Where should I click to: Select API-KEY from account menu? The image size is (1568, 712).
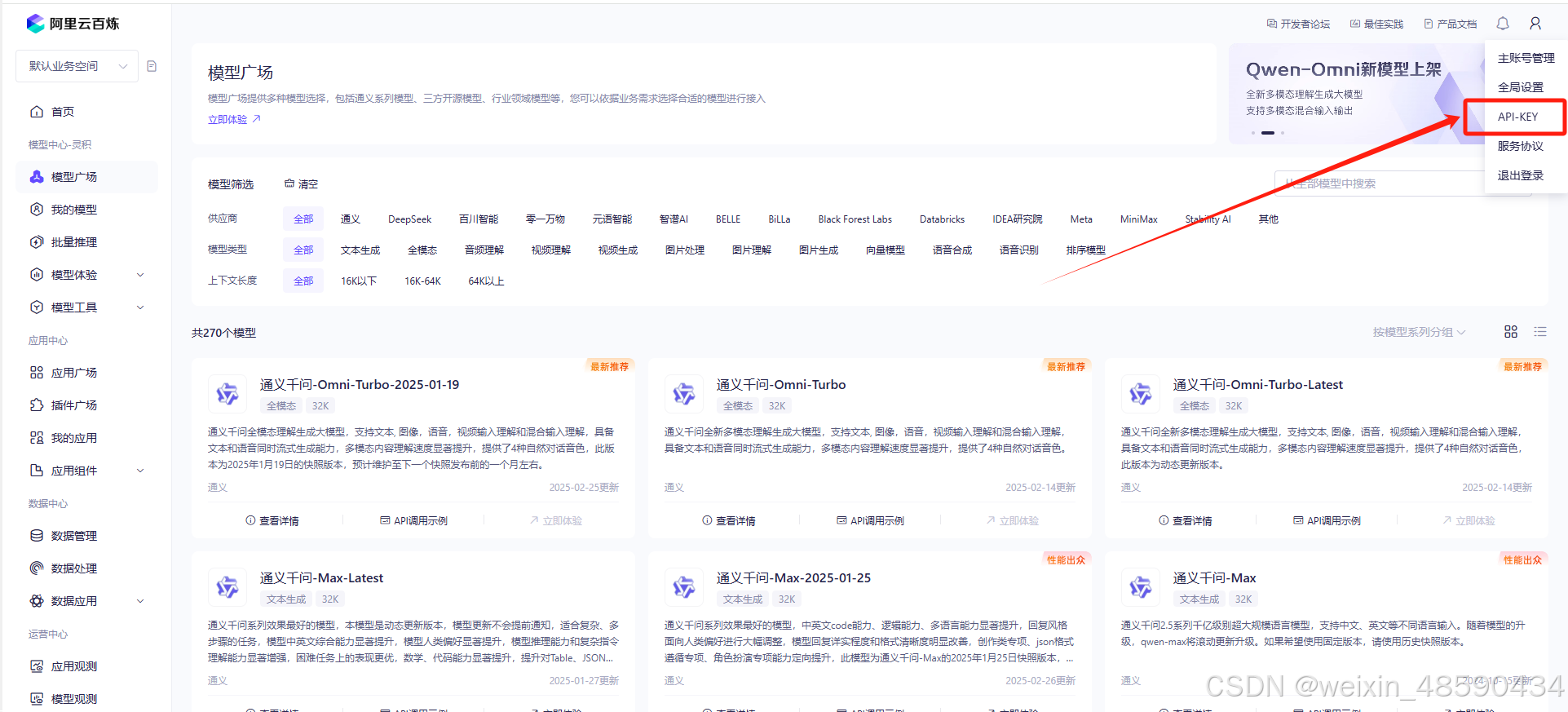1517,117
